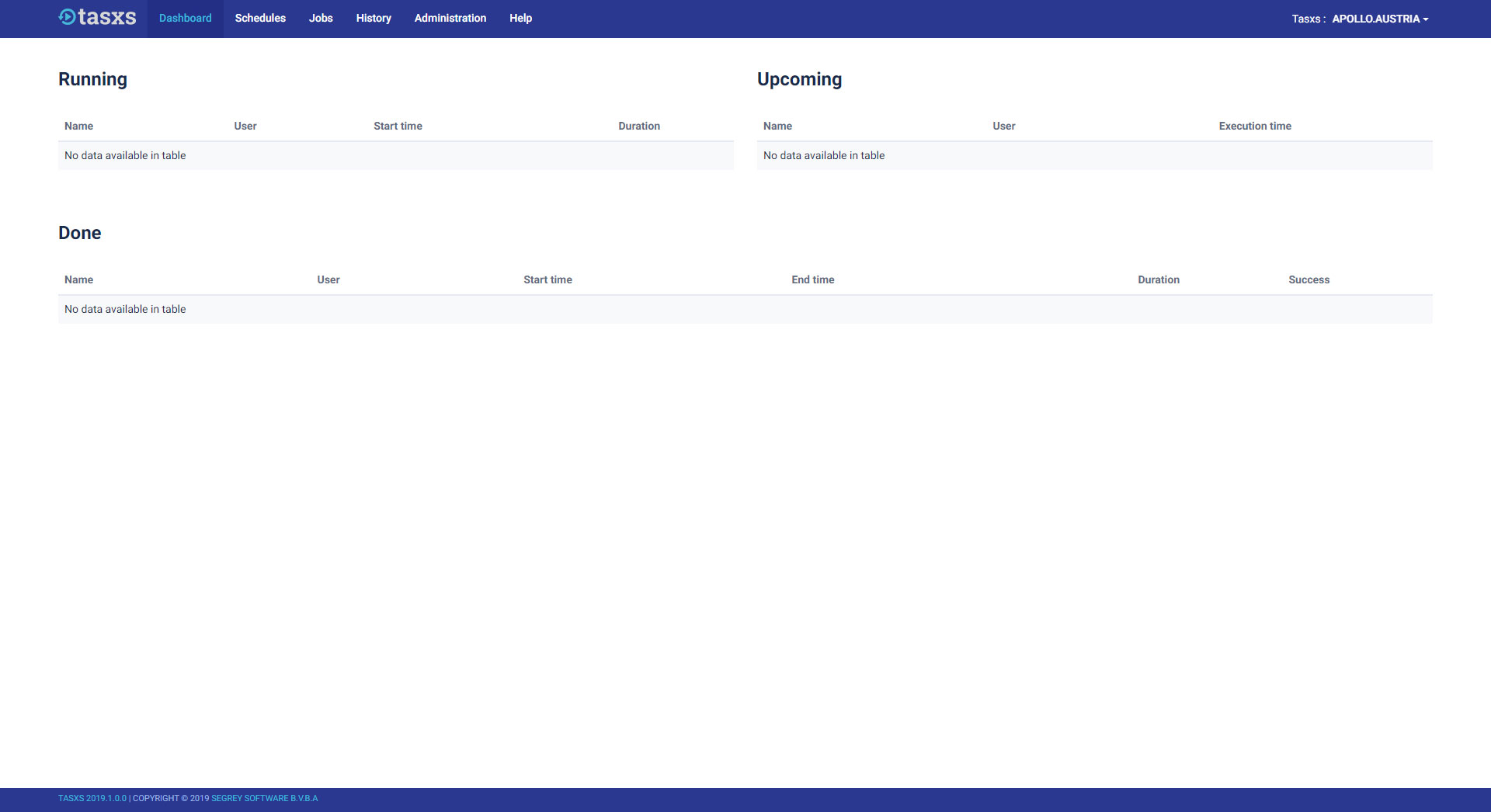Viewport: 1491px width, 812px height.
Task: Sort Done table by Duration
Action: pos(1159,279)
